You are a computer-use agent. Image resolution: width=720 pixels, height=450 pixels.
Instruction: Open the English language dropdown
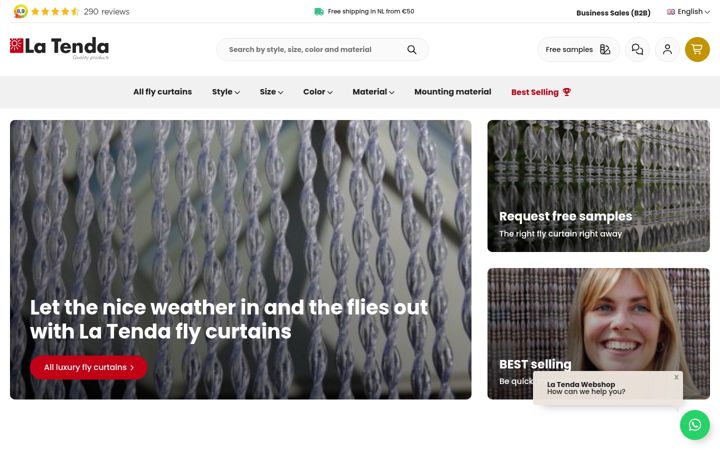click(x=688, y=11)
